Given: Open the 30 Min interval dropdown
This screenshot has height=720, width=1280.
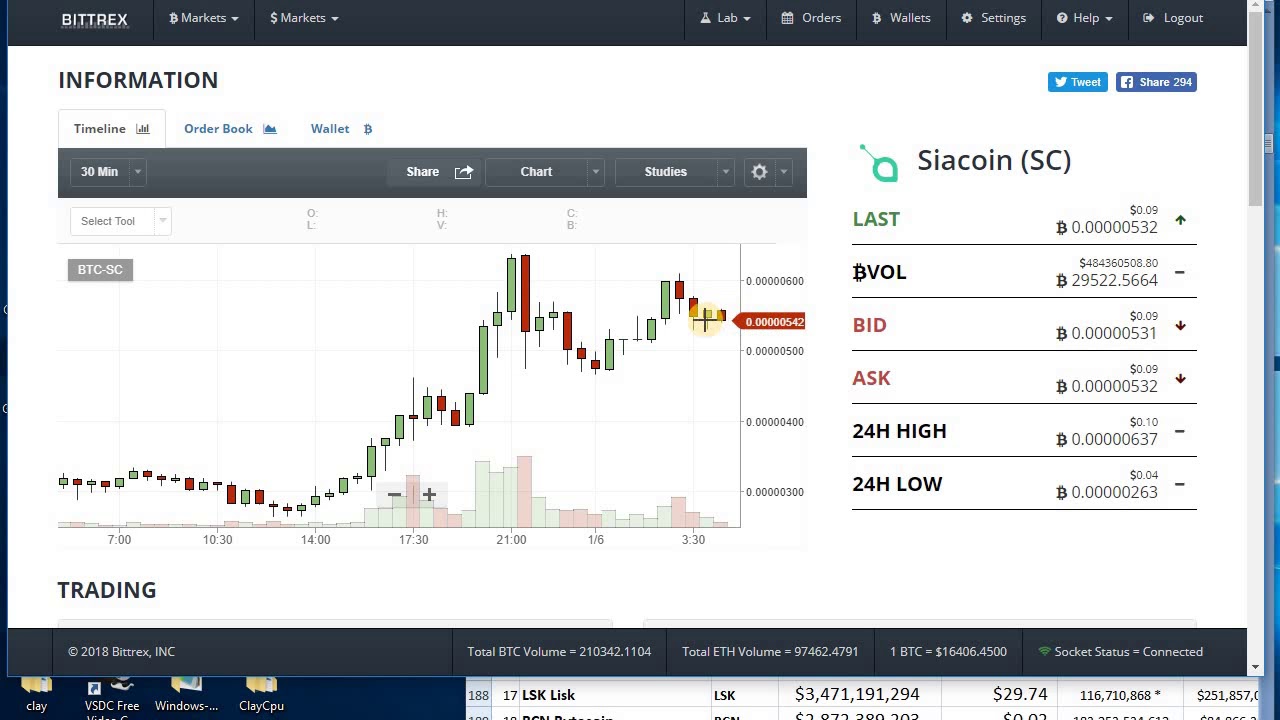Looking at the screenshot, I should coord(108,172).
